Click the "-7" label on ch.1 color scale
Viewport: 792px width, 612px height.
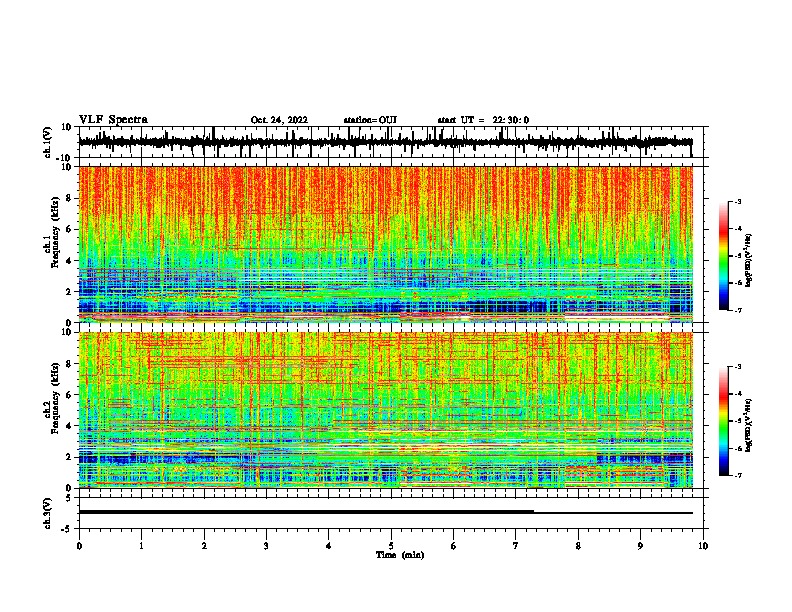[738, 310]
